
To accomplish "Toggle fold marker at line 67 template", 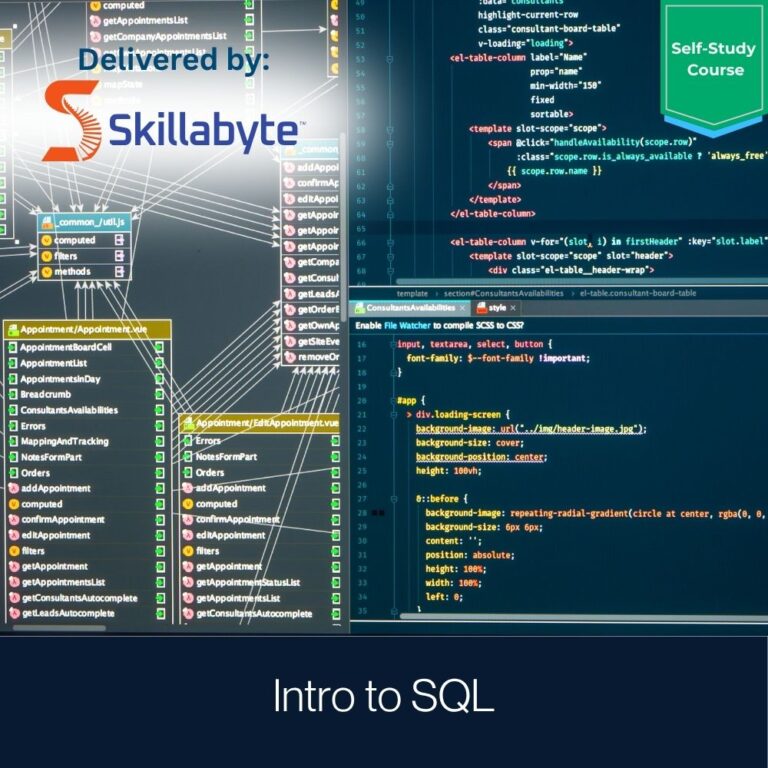I will [x=389, y=257].
